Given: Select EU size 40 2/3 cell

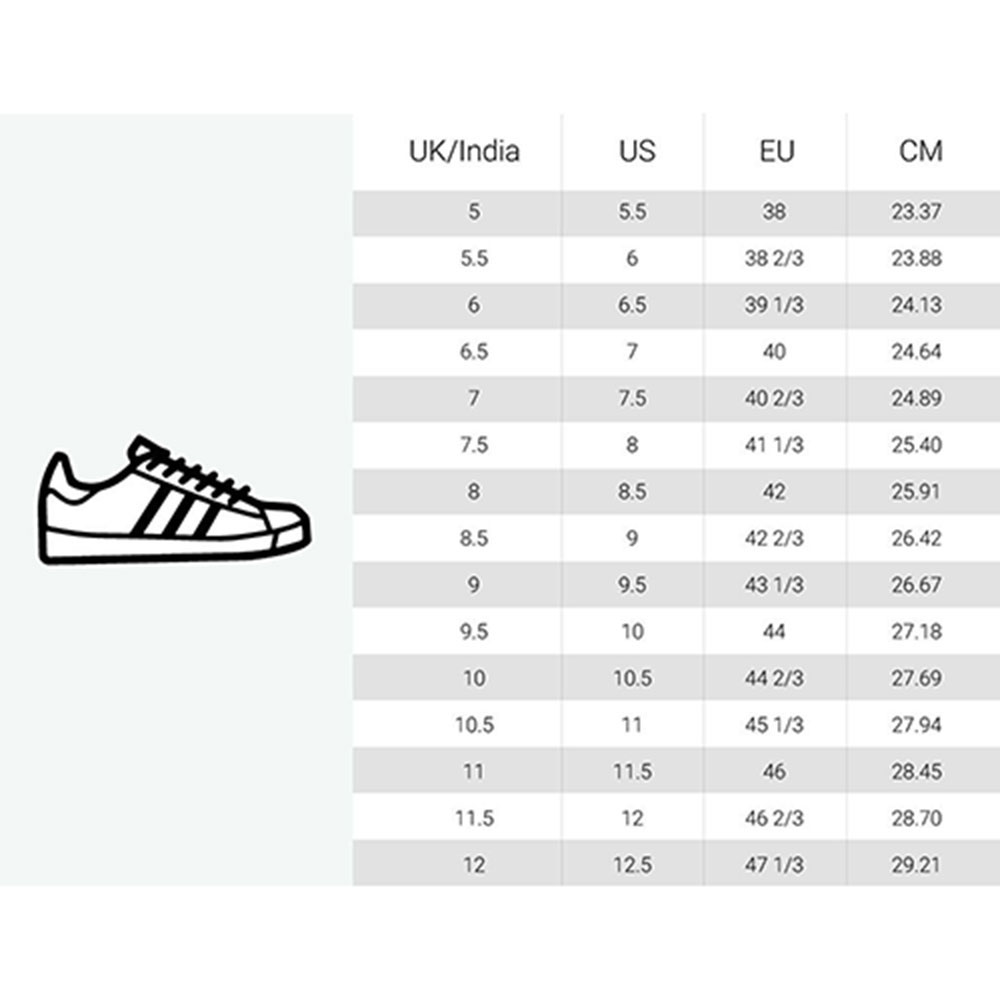Looking at the screenshot, I should pos(774,398).
